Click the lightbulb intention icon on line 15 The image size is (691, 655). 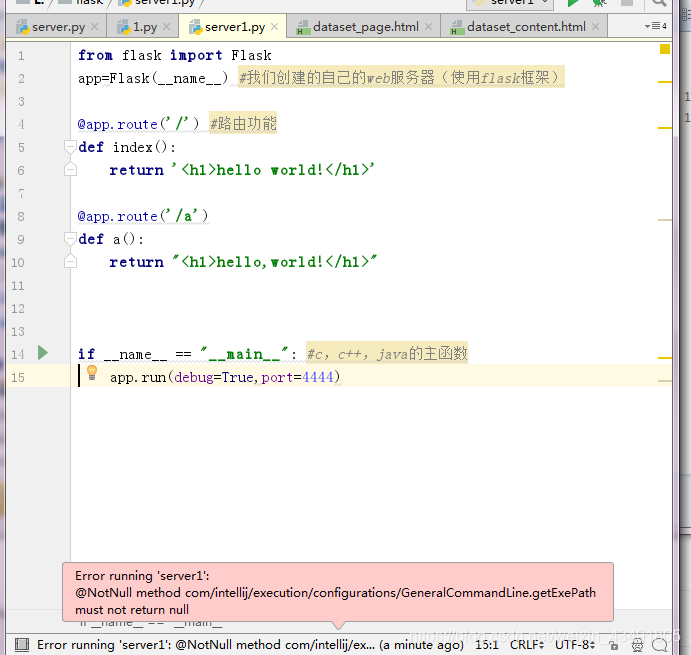click(92, 373)
